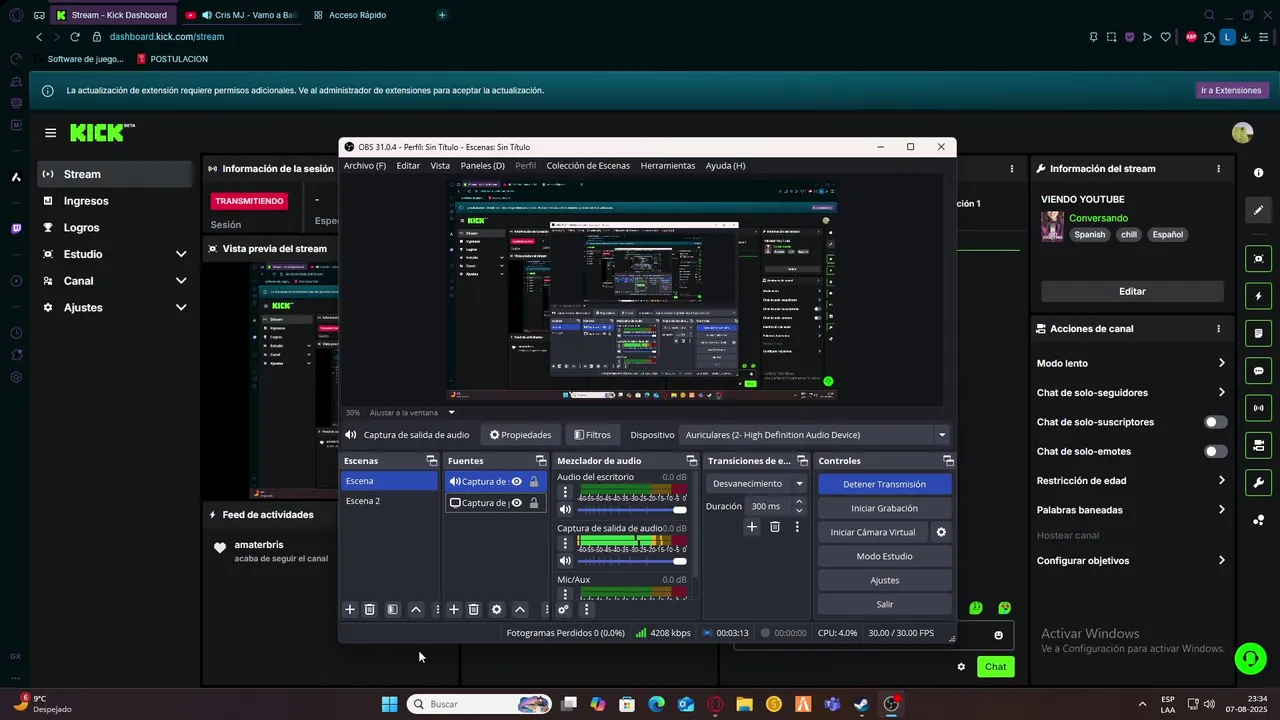Click Editar button in stream information
Image resolution: width=1280 pixels, height=720 pixels.
pyautogui.click(x=1132, y=291)
